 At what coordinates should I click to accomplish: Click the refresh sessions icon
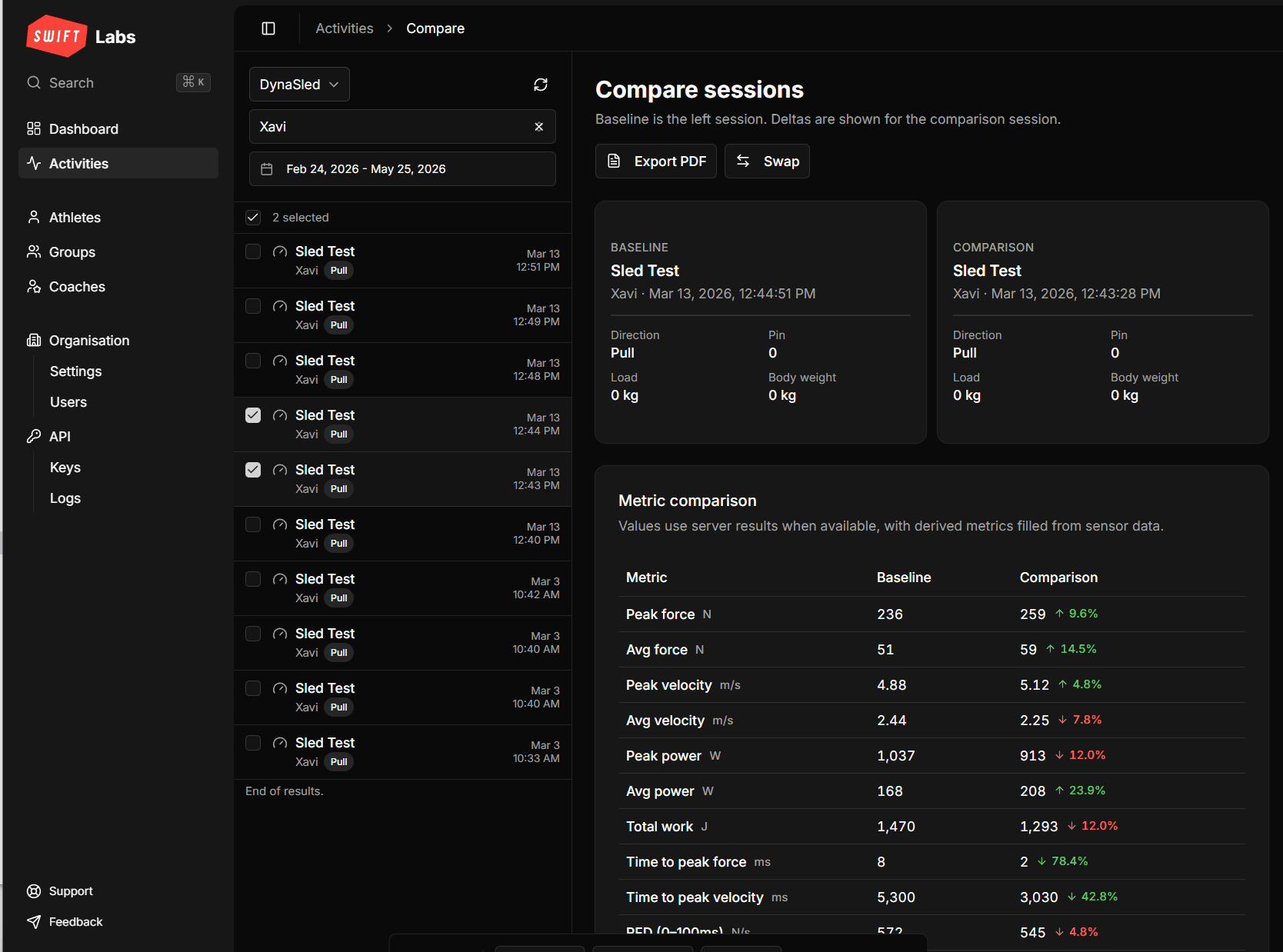[541, 85]
